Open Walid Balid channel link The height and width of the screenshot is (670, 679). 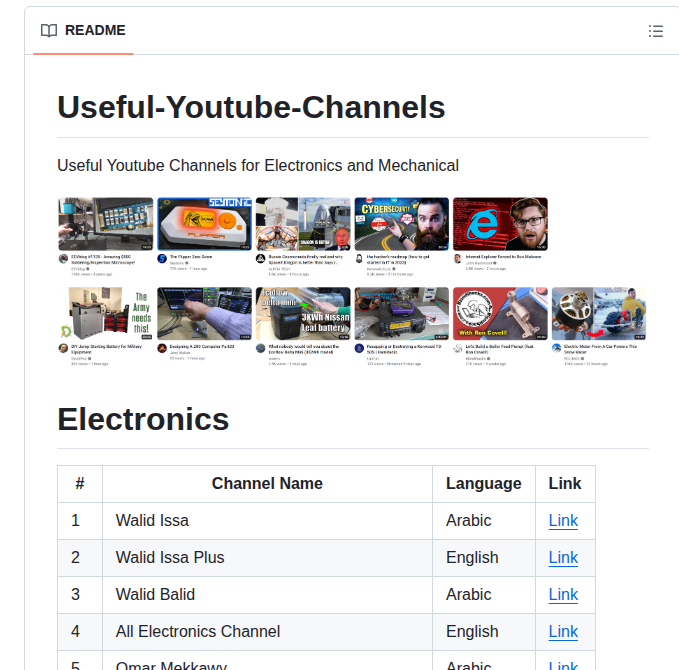563,595
